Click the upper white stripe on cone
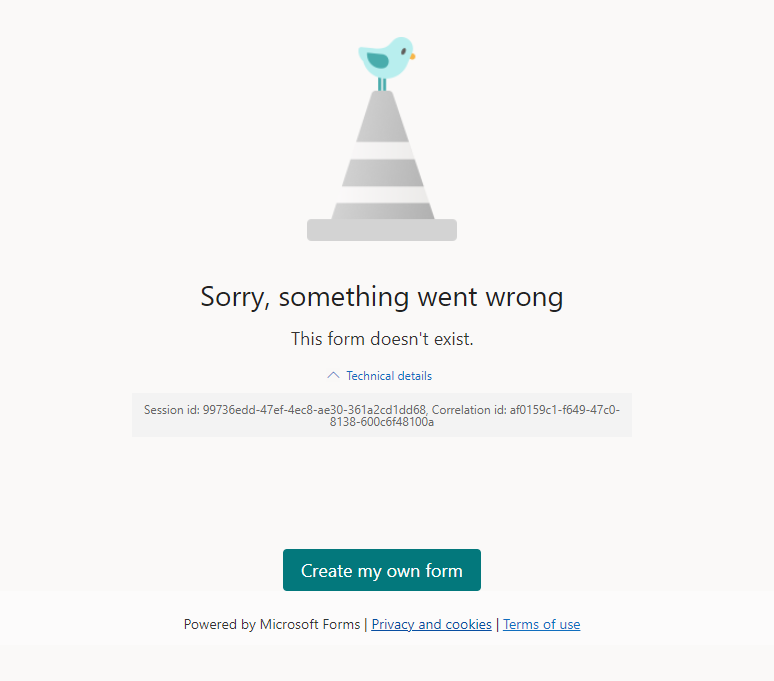Image resolution: width=774 pixels, height=681 pixels. pyautogui.click(x=383, y=151)
